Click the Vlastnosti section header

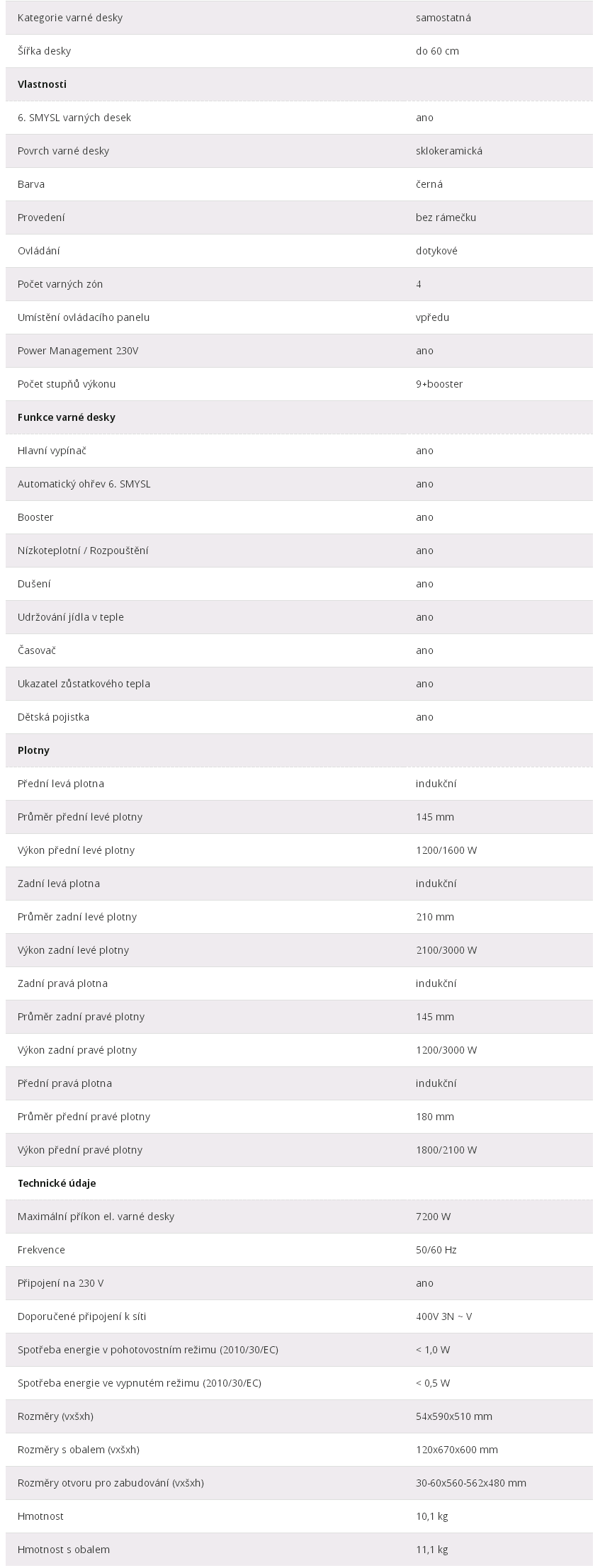(x=42, y=84)
